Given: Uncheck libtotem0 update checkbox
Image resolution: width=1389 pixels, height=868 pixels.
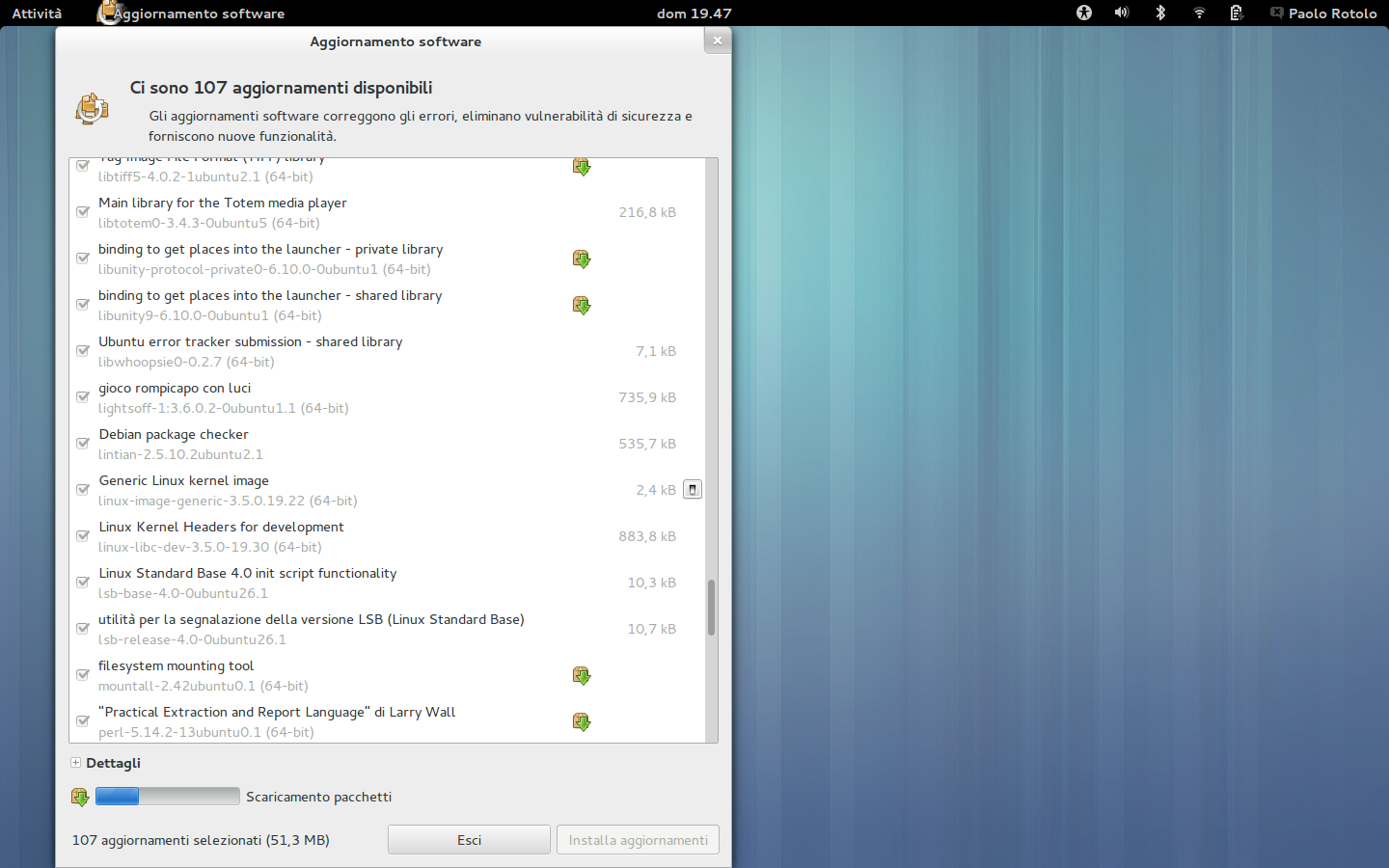Looking at the screenshot, I should (83, 211).
